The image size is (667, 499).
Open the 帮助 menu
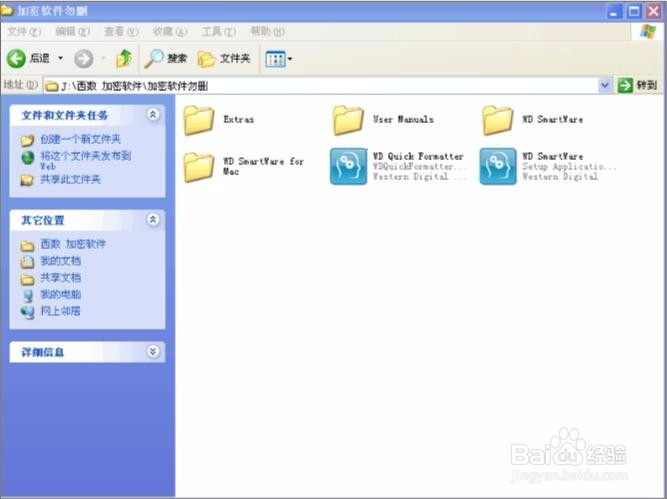click(x=268, y=31)
